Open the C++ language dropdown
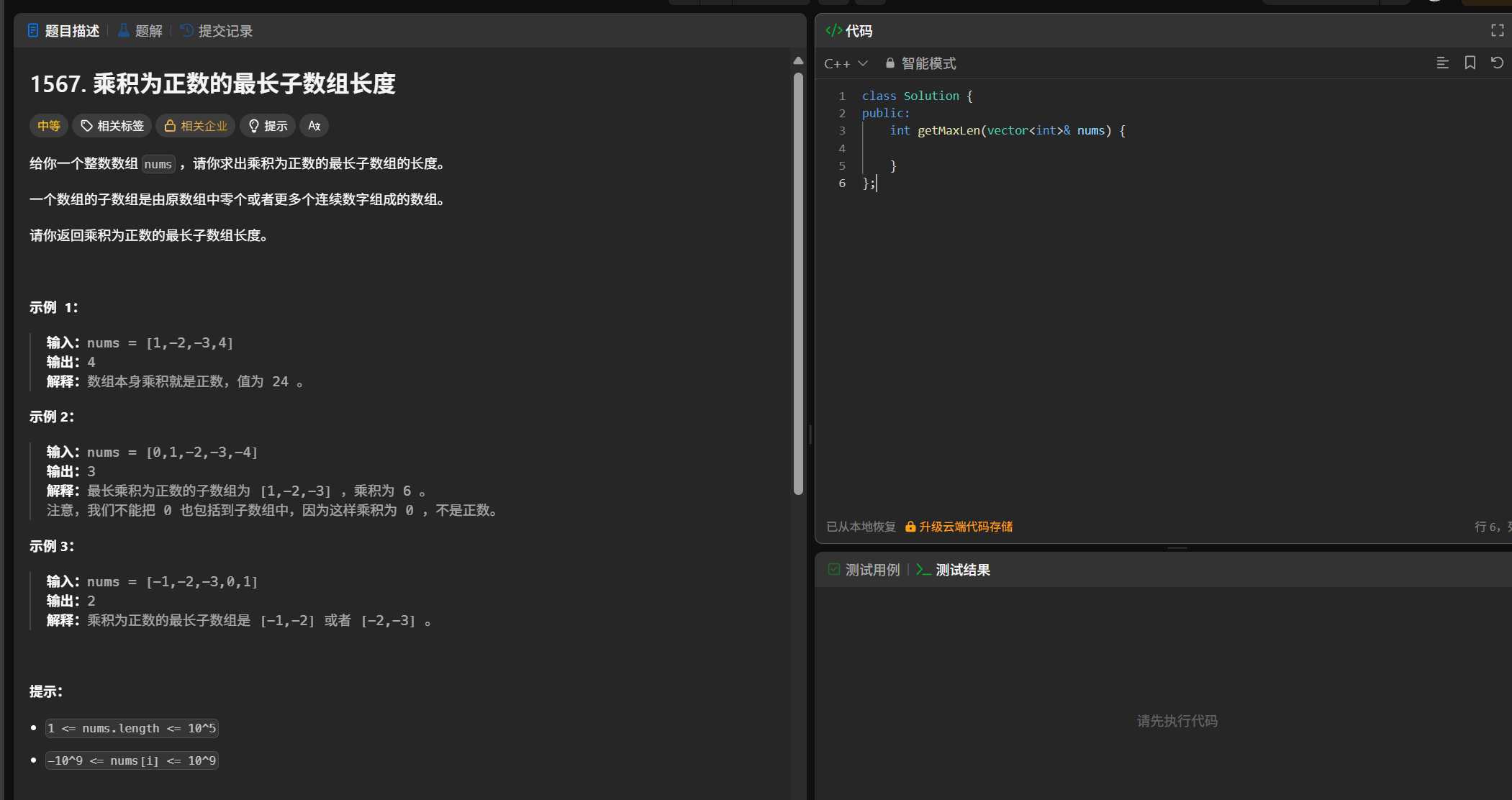This screenshot has height=800, width=1512. [x=846, y=63]
